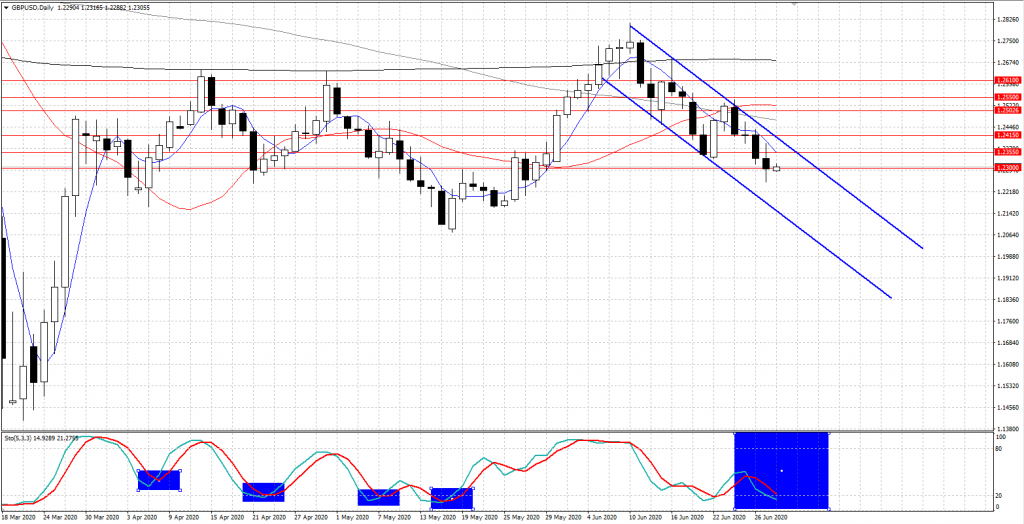This screenshot has height=524, width=1024.
Task: Click the 1.23000 red price label
Action: coord(1007,168)
